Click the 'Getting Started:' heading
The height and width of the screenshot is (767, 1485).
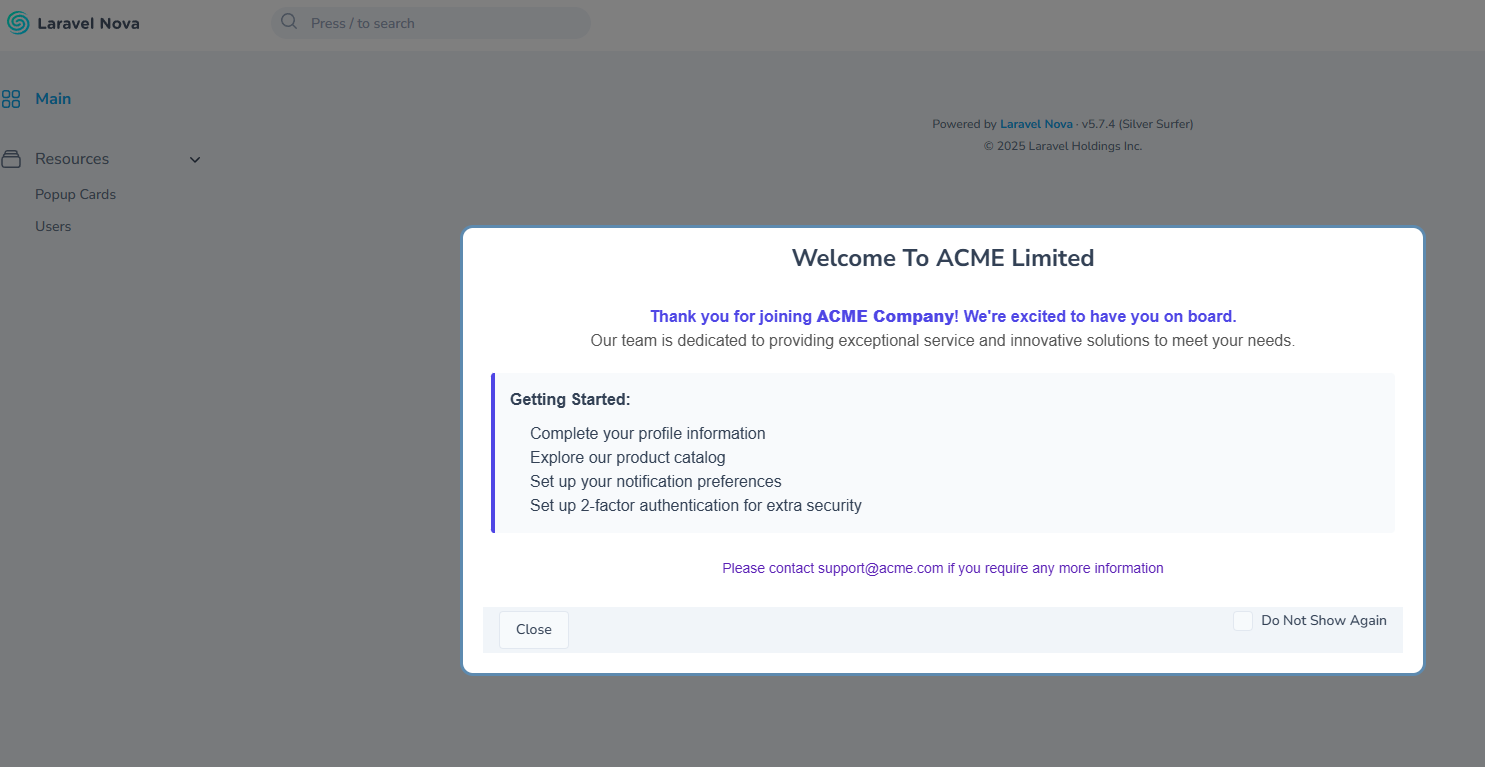coord(570,400)
